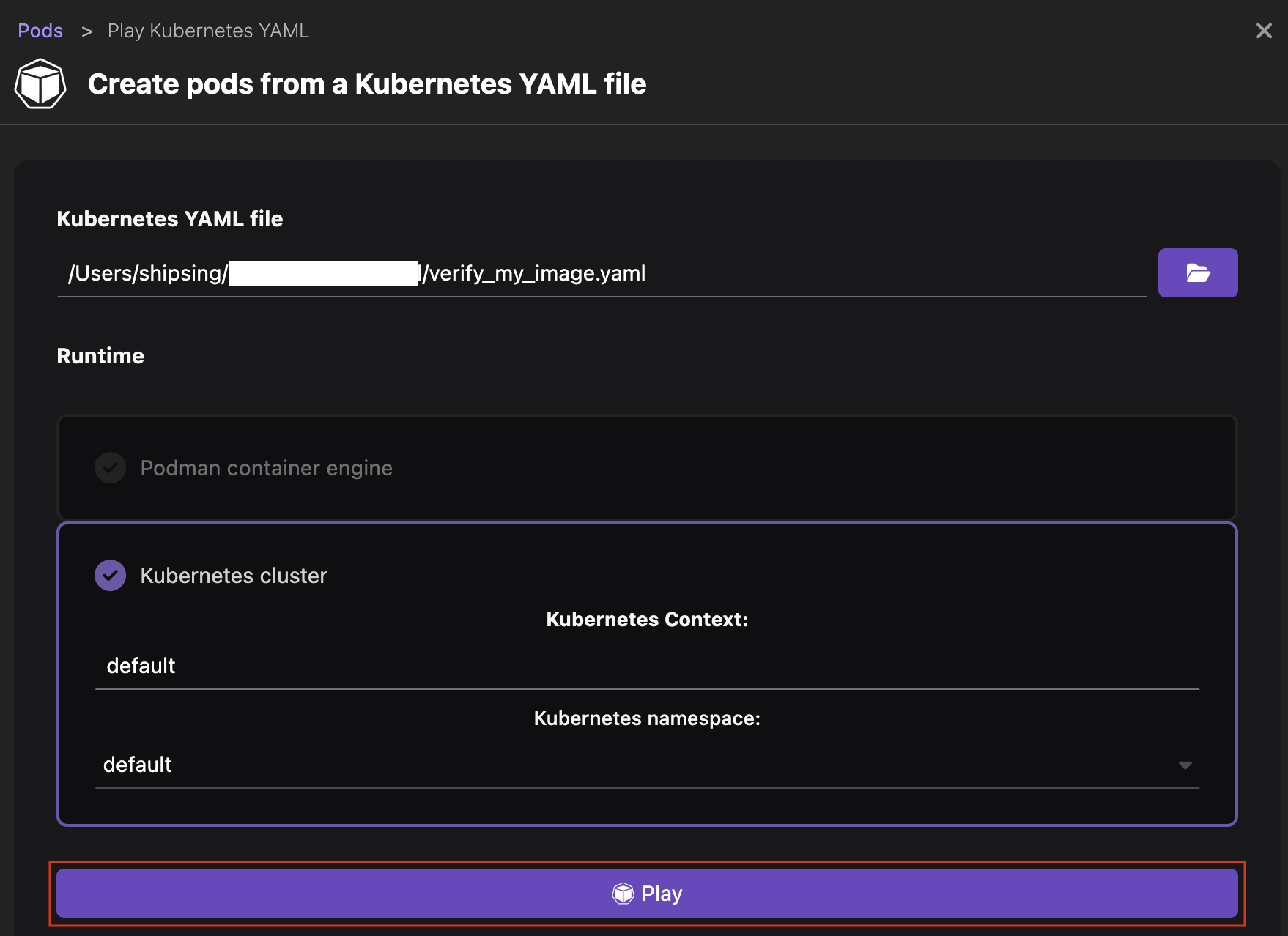
Task: Click the pod cube icon in the header
Action: [40, 83]
